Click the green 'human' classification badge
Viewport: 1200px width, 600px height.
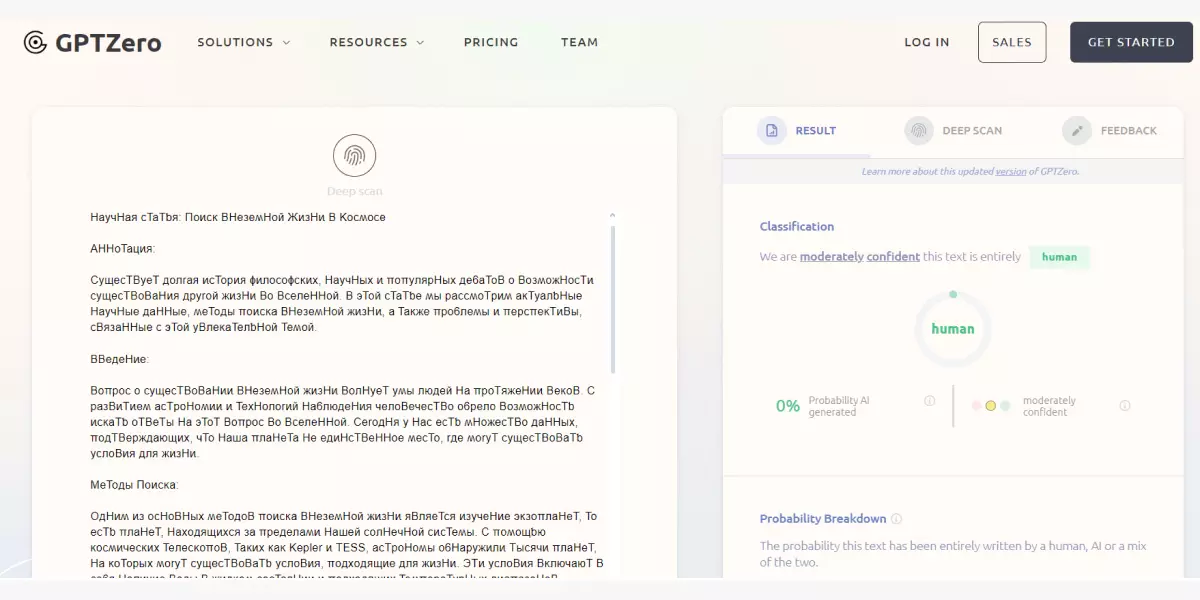point(1059,257)
